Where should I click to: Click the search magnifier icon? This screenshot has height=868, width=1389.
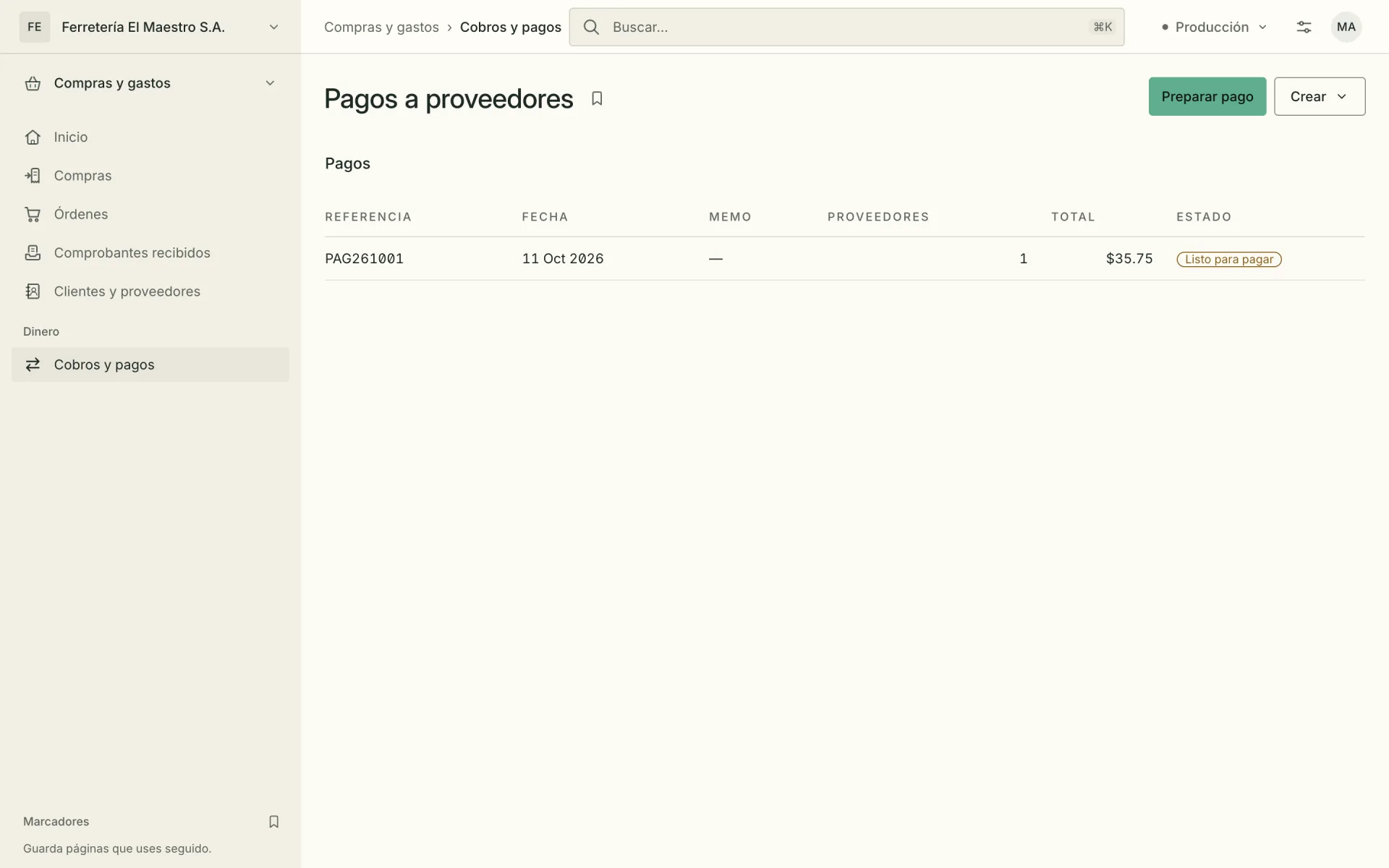coord(591,27)
